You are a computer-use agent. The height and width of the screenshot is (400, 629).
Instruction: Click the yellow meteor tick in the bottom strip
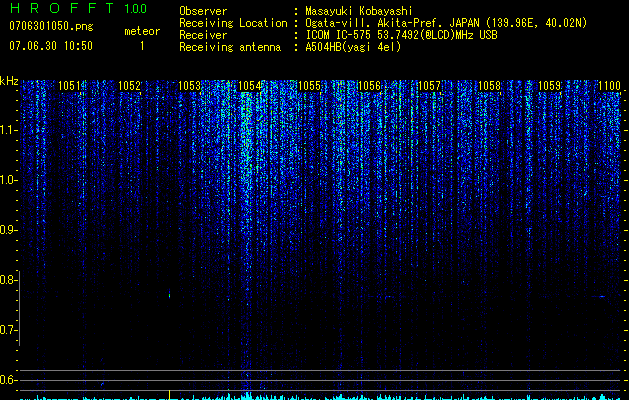(x=169, y=394)
